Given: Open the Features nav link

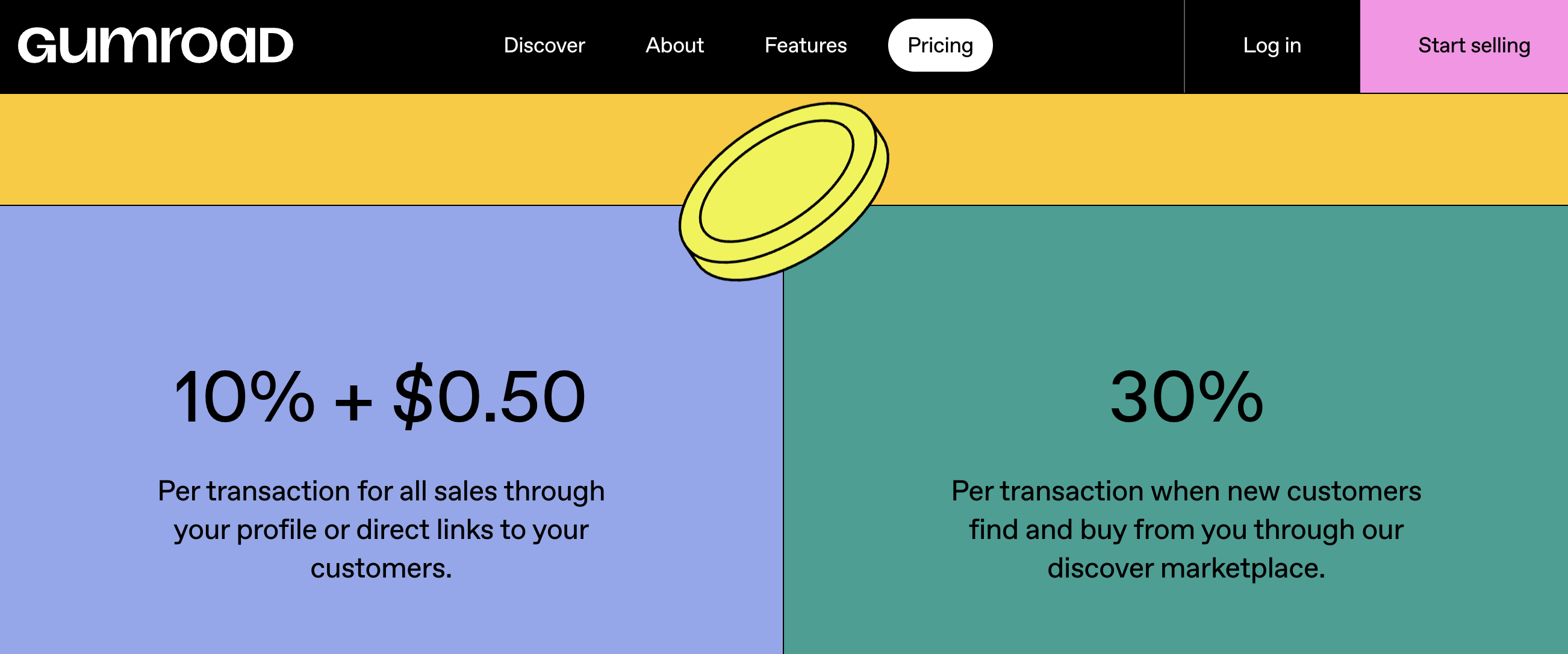Looking at the screenshot, I should pyautogui.click(x=805, y=46).
